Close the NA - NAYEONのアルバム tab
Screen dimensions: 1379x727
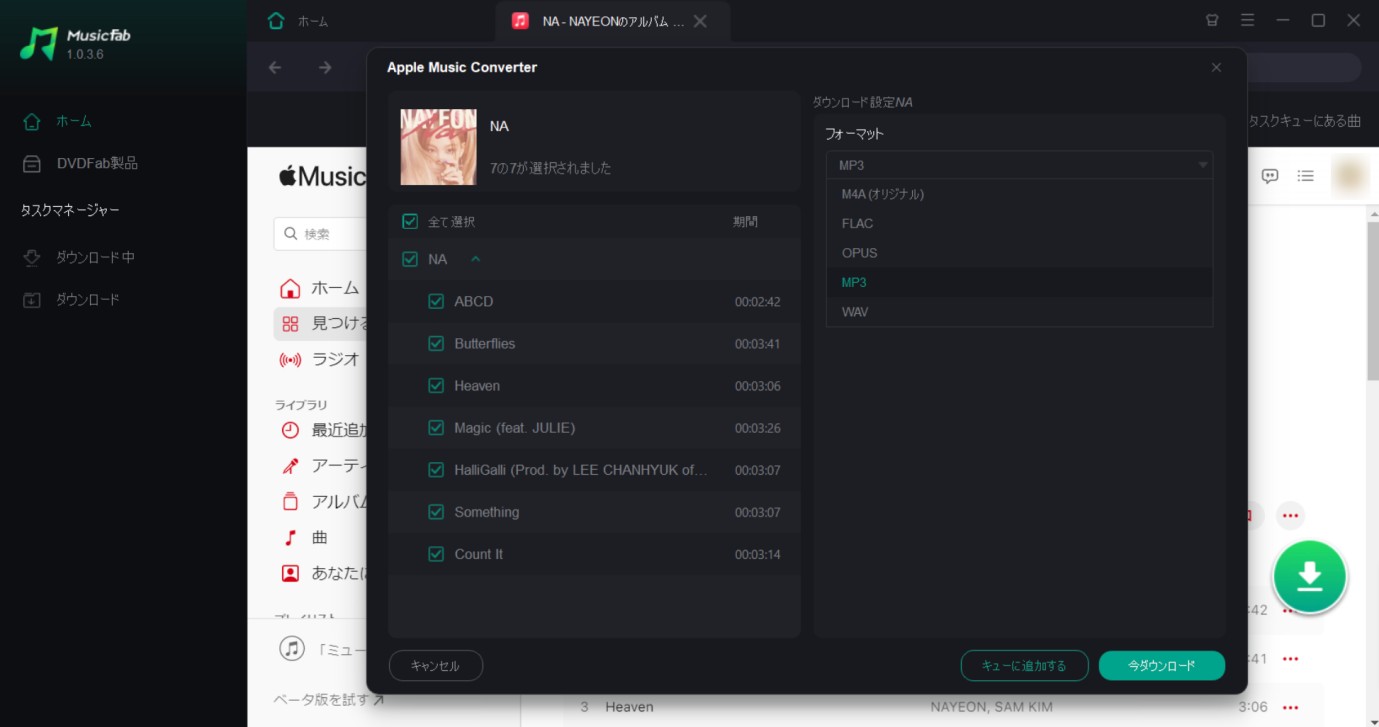(x=700, y=21)
